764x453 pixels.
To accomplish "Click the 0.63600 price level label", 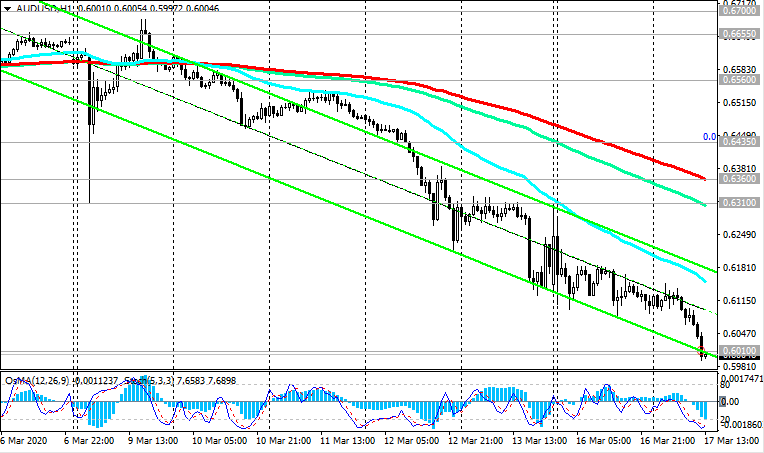I will [739, 179].
